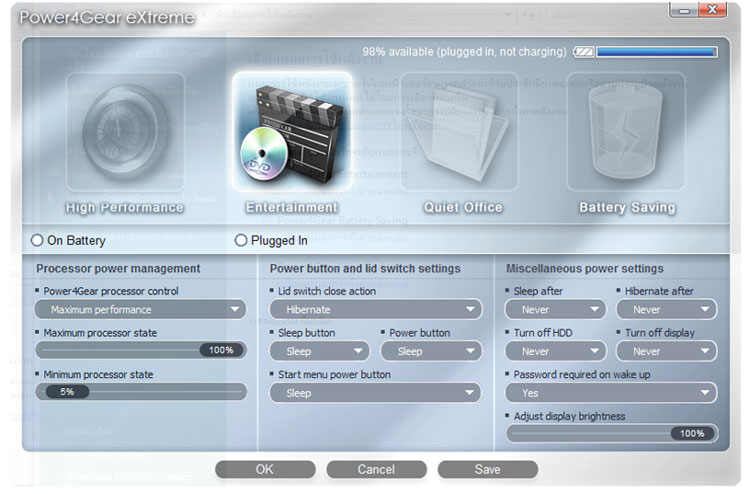Pick the Quiet Office folder icon
750x494 pixels.
459,132
